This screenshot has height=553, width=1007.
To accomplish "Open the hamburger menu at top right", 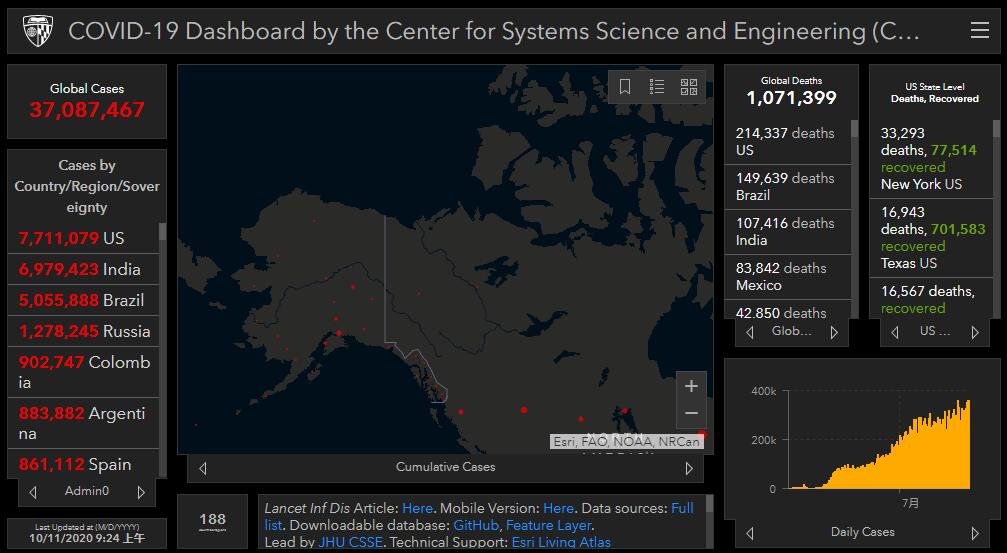I will tap(979, 31).
